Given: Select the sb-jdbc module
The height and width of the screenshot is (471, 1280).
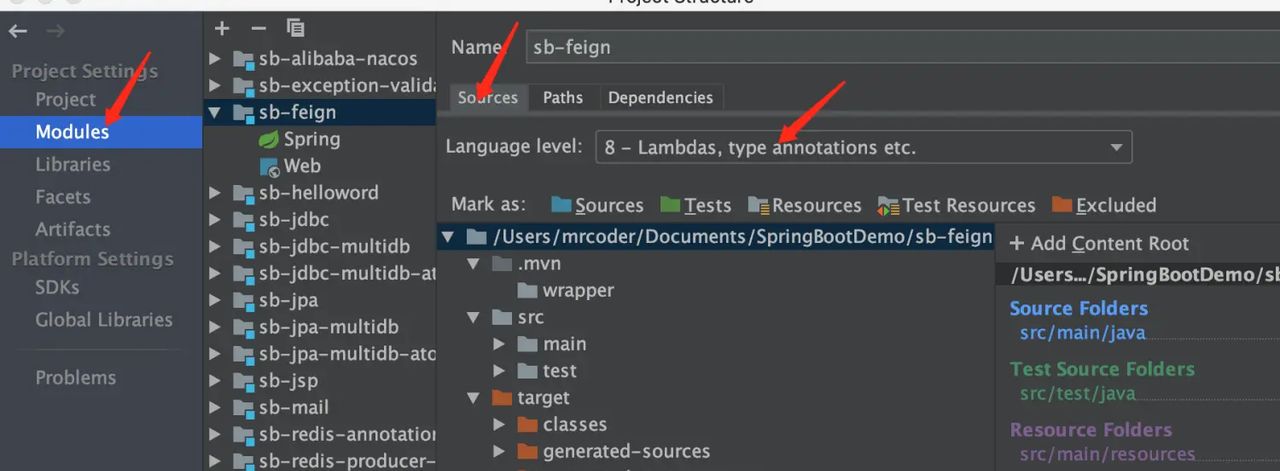Looking at the screenshot, I should click(293, 219).
